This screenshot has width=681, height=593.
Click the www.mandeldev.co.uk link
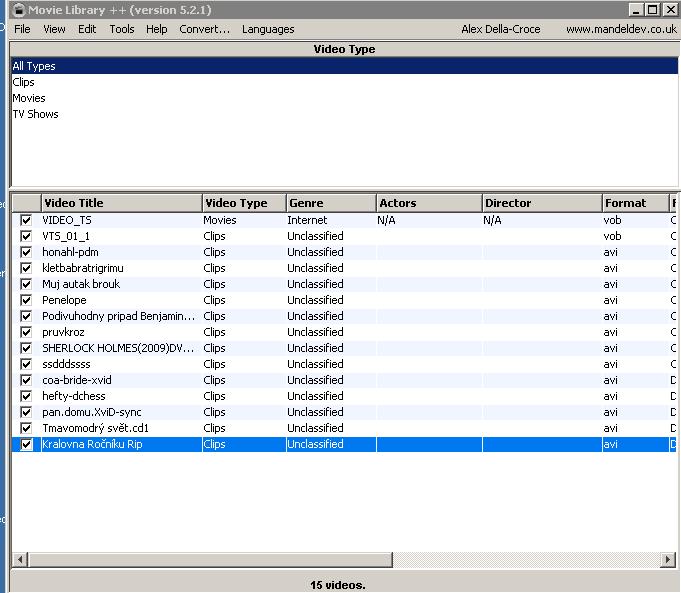click(x=621, y=29)
